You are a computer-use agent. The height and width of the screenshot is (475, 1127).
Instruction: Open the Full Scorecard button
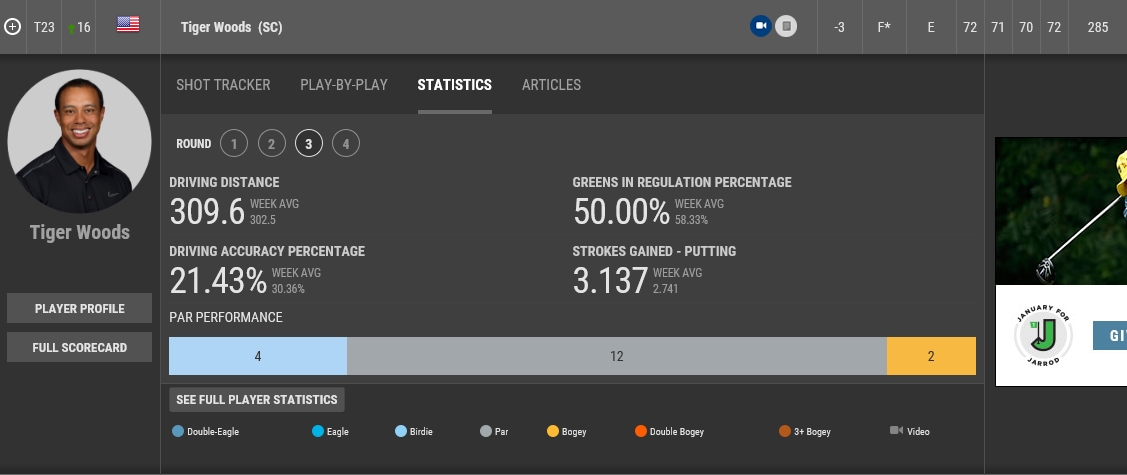[80, 347]
